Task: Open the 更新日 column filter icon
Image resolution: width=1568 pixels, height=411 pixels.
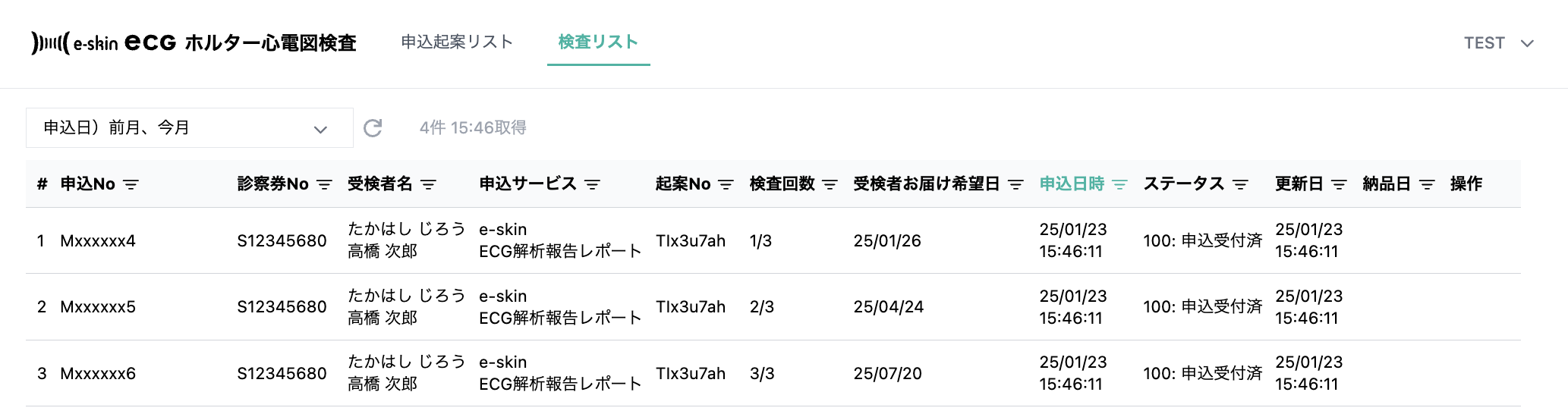Action: (1339, 184)
